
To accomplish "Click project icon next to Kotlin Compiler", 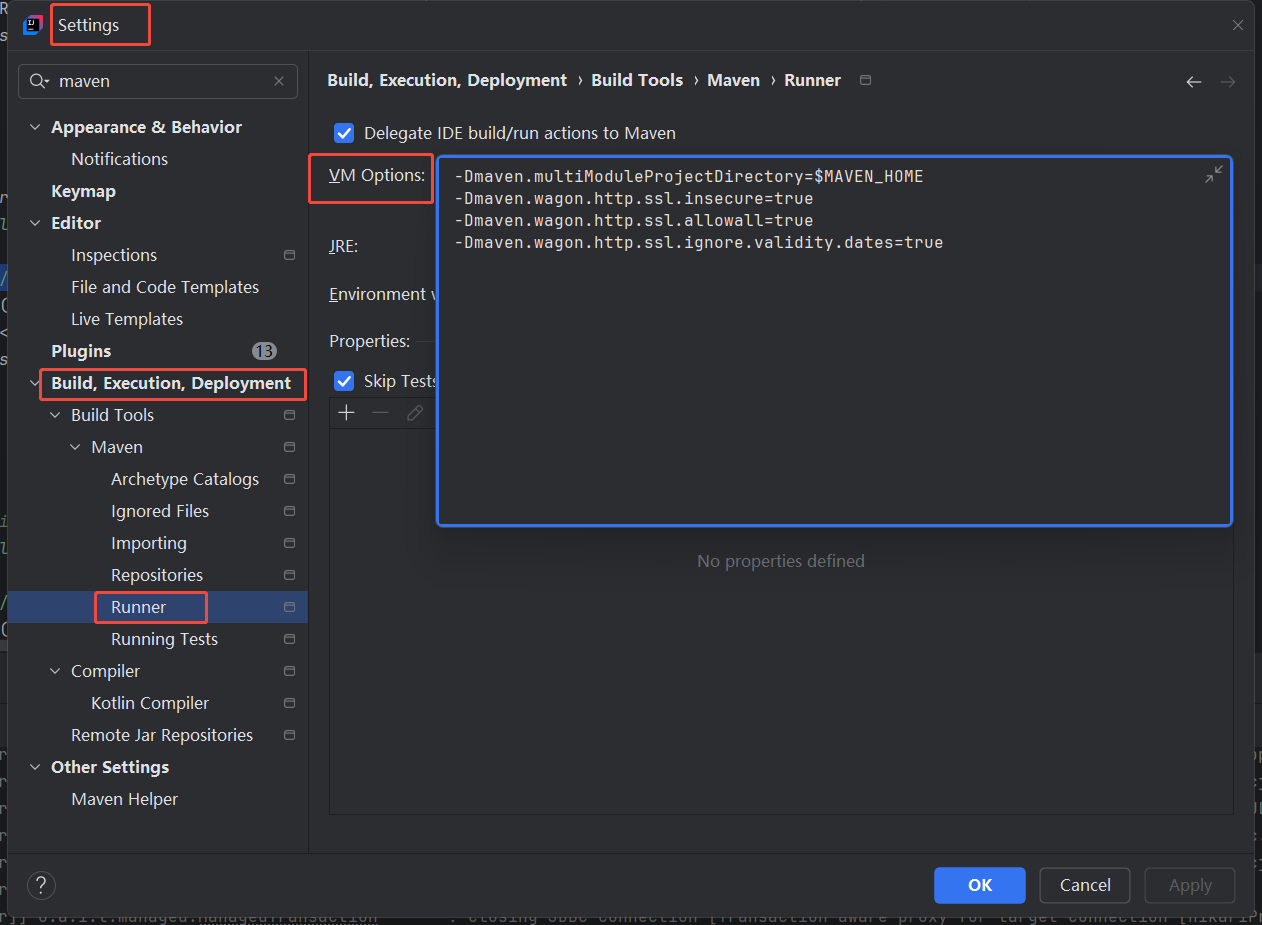I will click(x=290, y=703).
